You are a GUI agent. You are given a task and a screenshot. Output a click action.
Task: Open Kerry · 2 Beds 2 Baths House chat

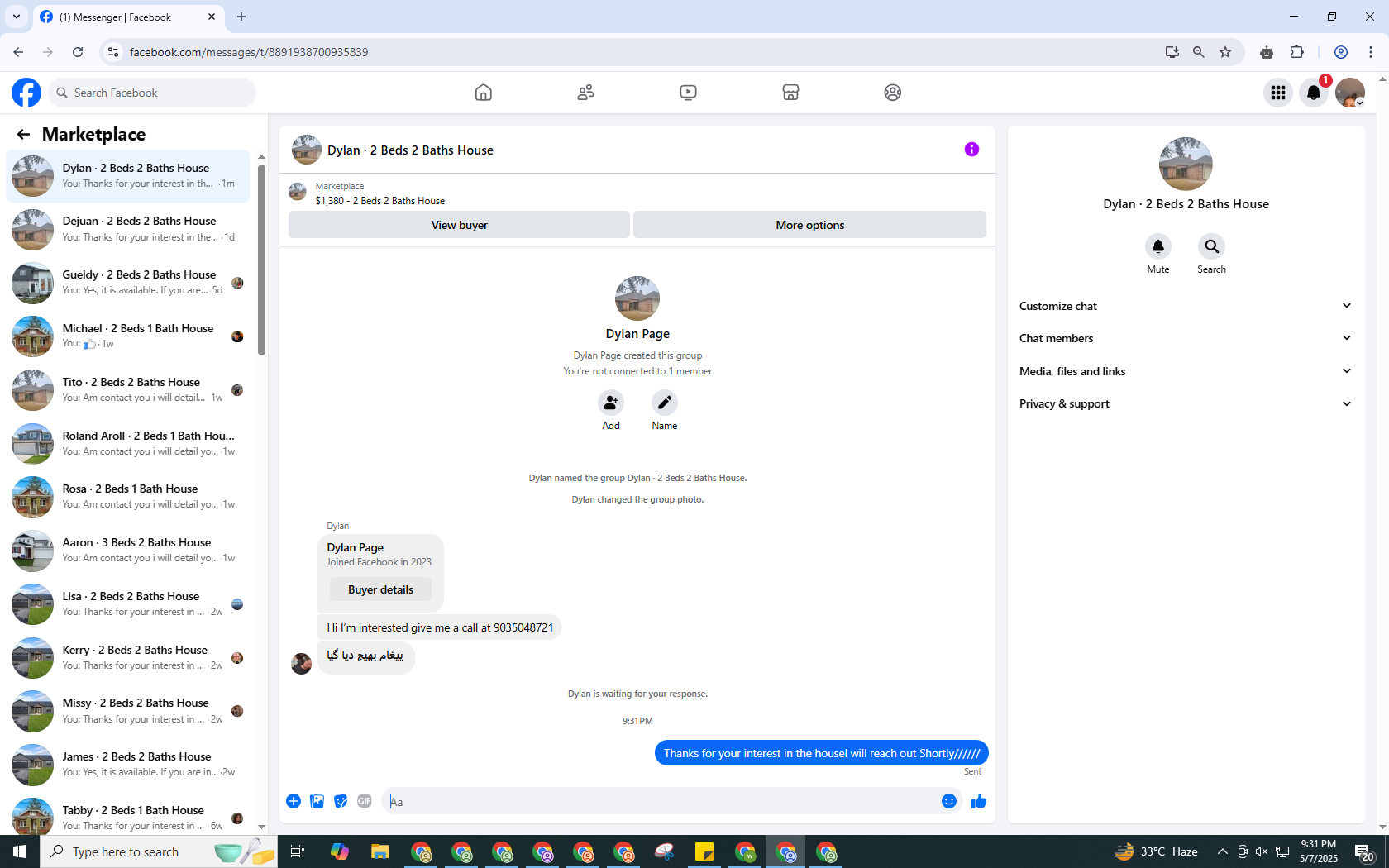point(128,658)
